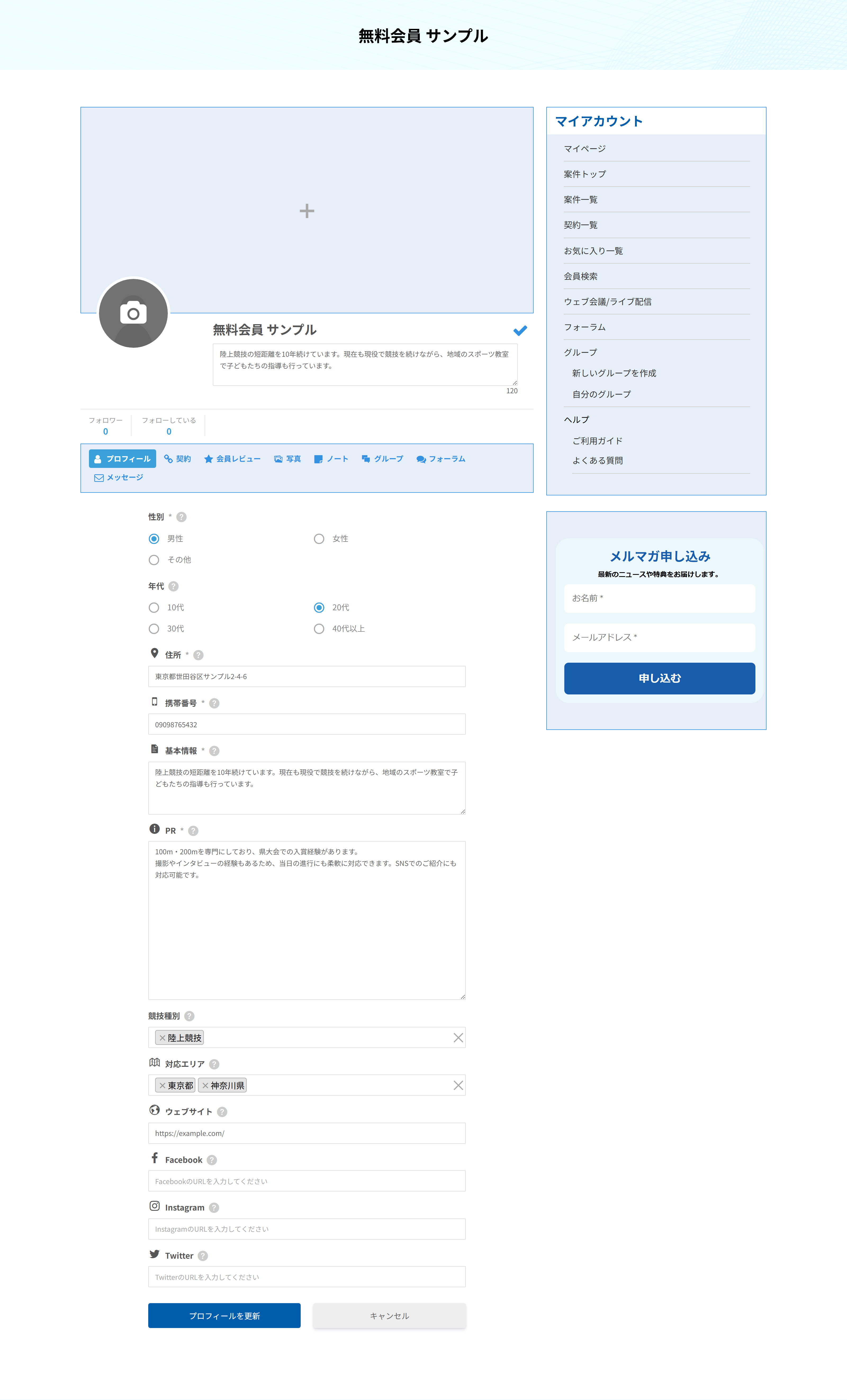Image resolution: width=847 pixels, height=1400 pixels.
Task: Select the 女性 radio button
Action: pos(319,539)
